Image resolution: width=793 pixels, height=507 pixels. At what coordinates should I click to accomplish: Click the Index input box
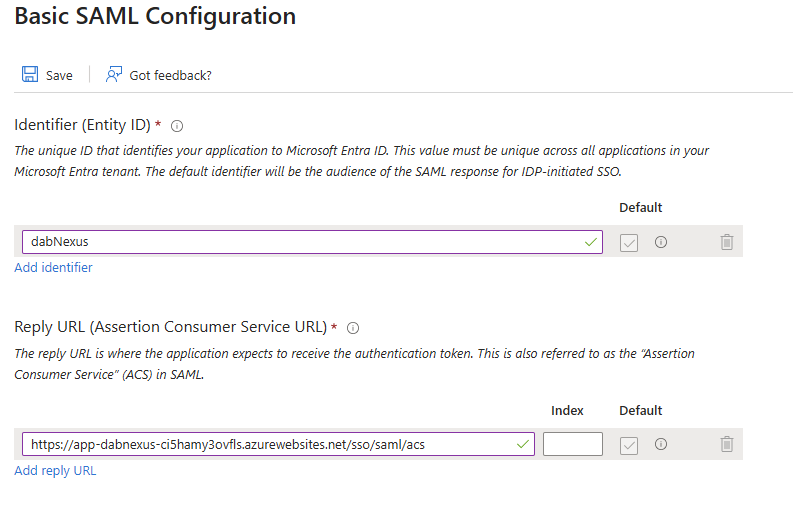[572, 444]
